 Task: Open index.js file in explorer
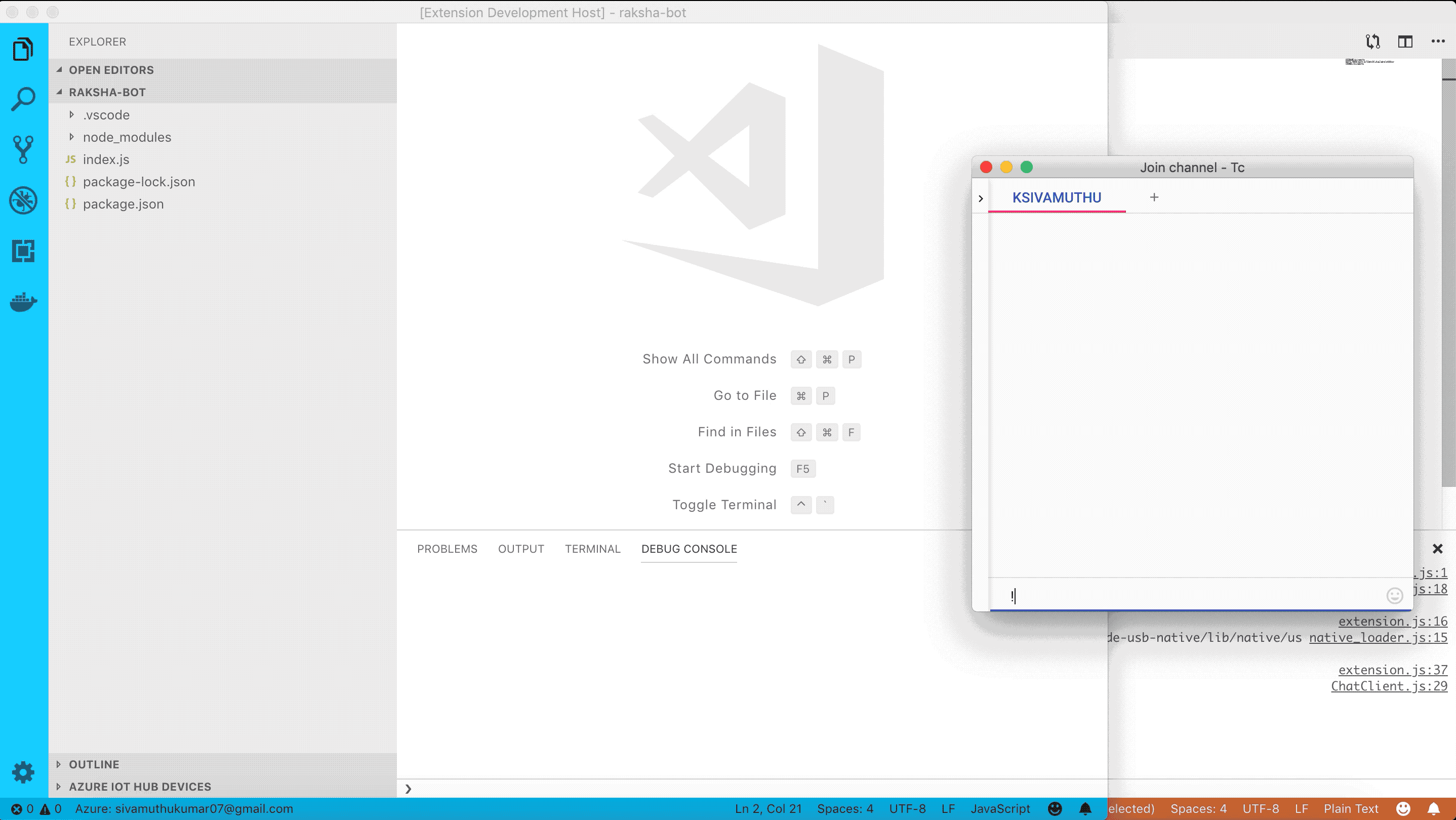tap(106, 159)
